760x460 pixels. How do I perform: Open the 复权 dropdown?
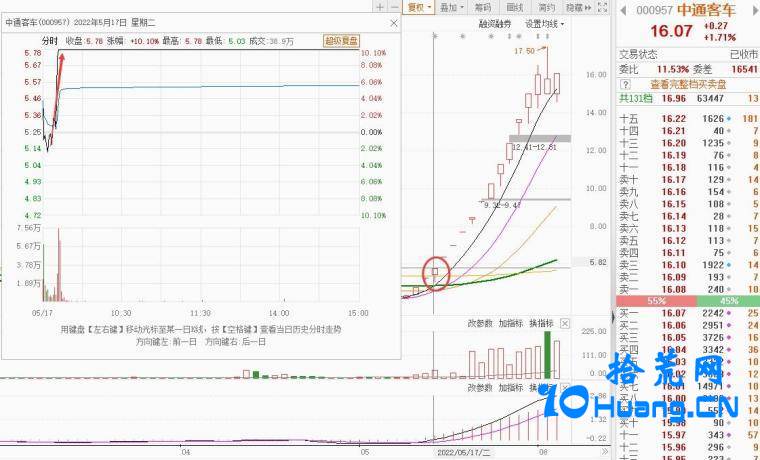(419, 7)
